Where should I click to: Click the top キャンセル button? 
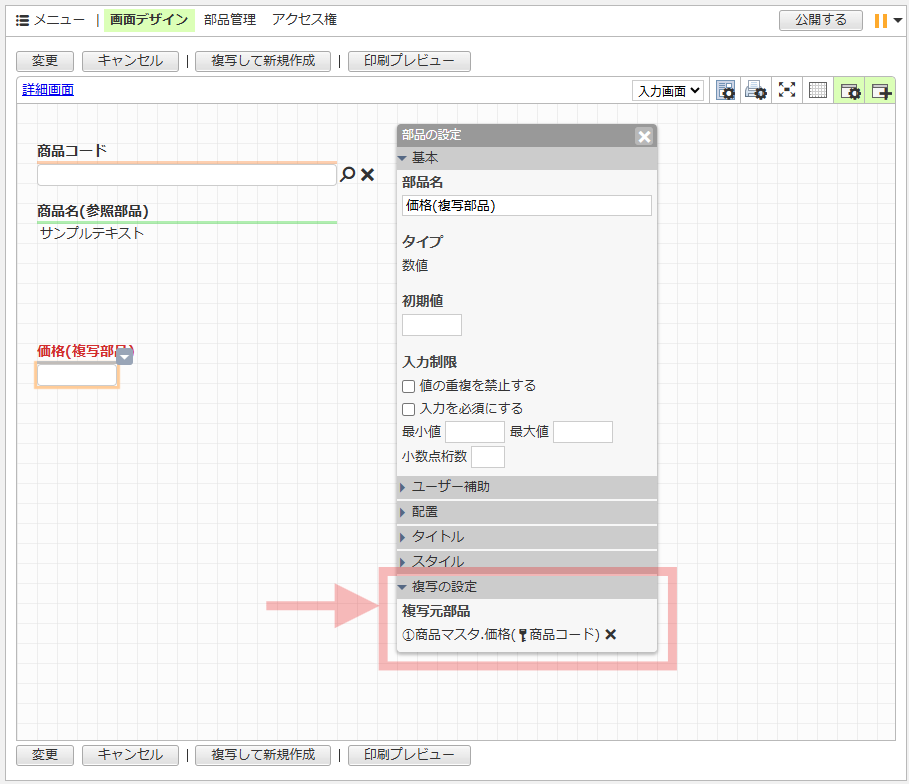(x=130, y=61)
